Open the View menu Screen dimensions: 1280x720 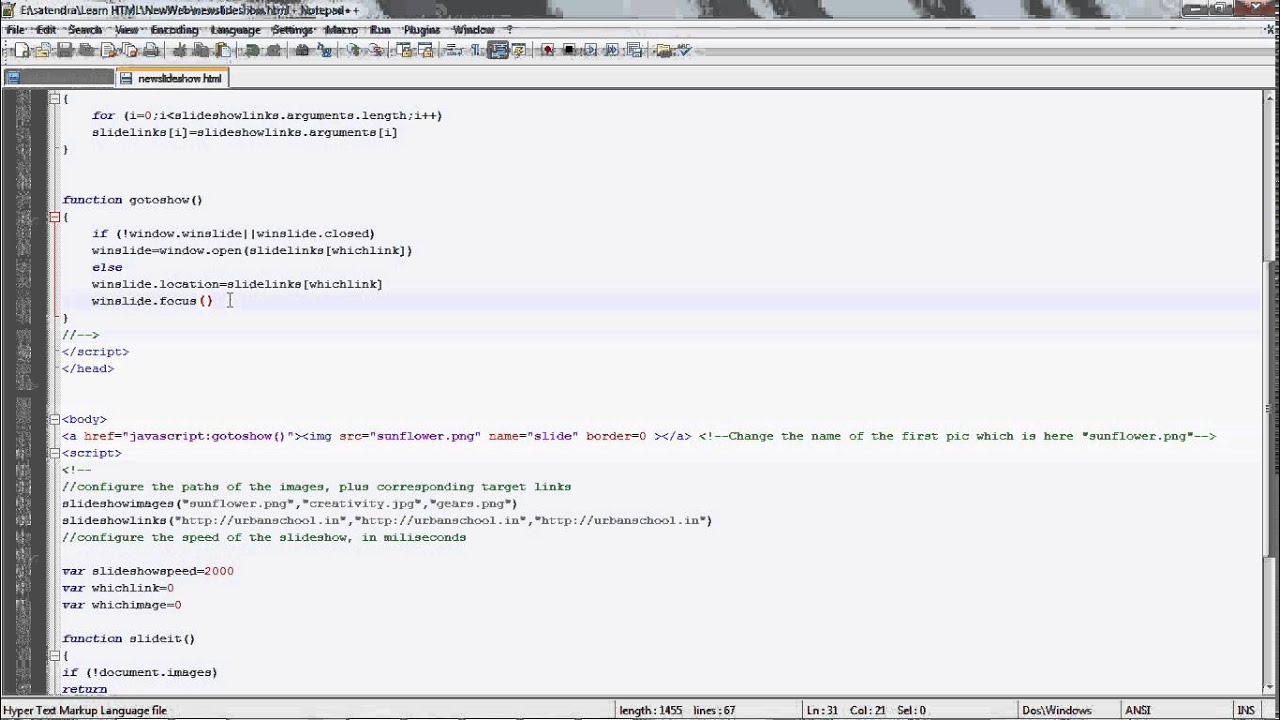coord(126,30)
